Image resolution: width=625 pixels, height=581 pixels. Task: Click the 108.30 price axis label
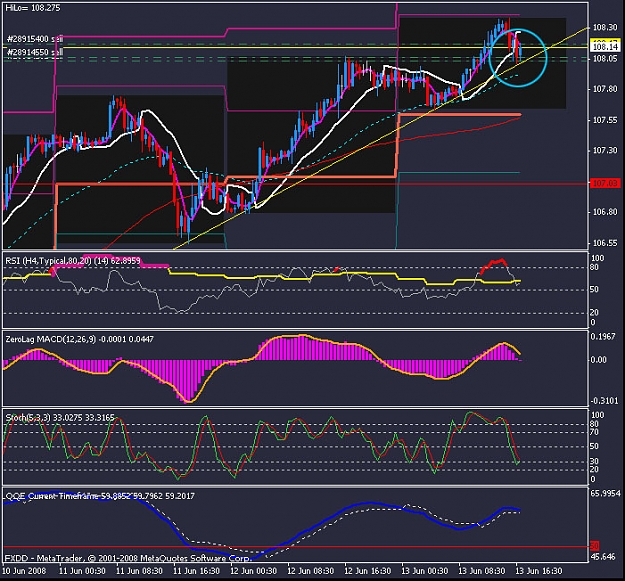point(605,27)
